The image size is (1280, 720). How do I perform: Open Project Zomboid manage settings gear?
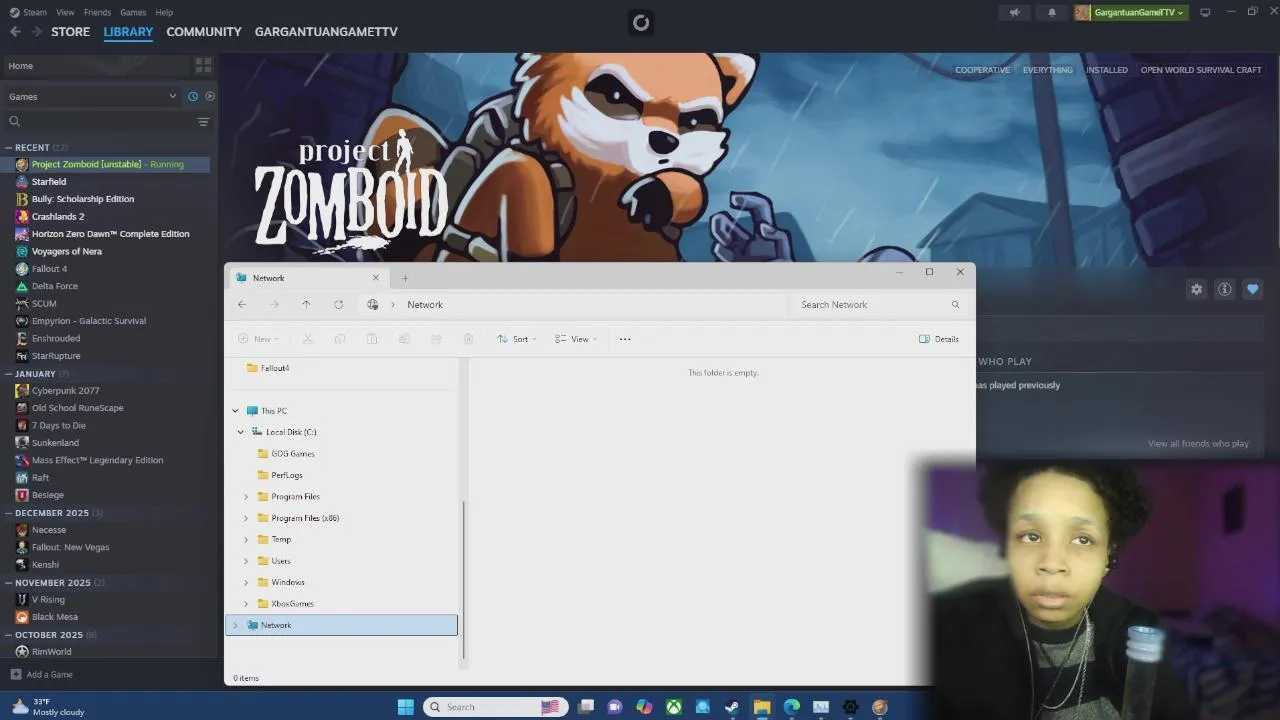tap(1196, 289)
